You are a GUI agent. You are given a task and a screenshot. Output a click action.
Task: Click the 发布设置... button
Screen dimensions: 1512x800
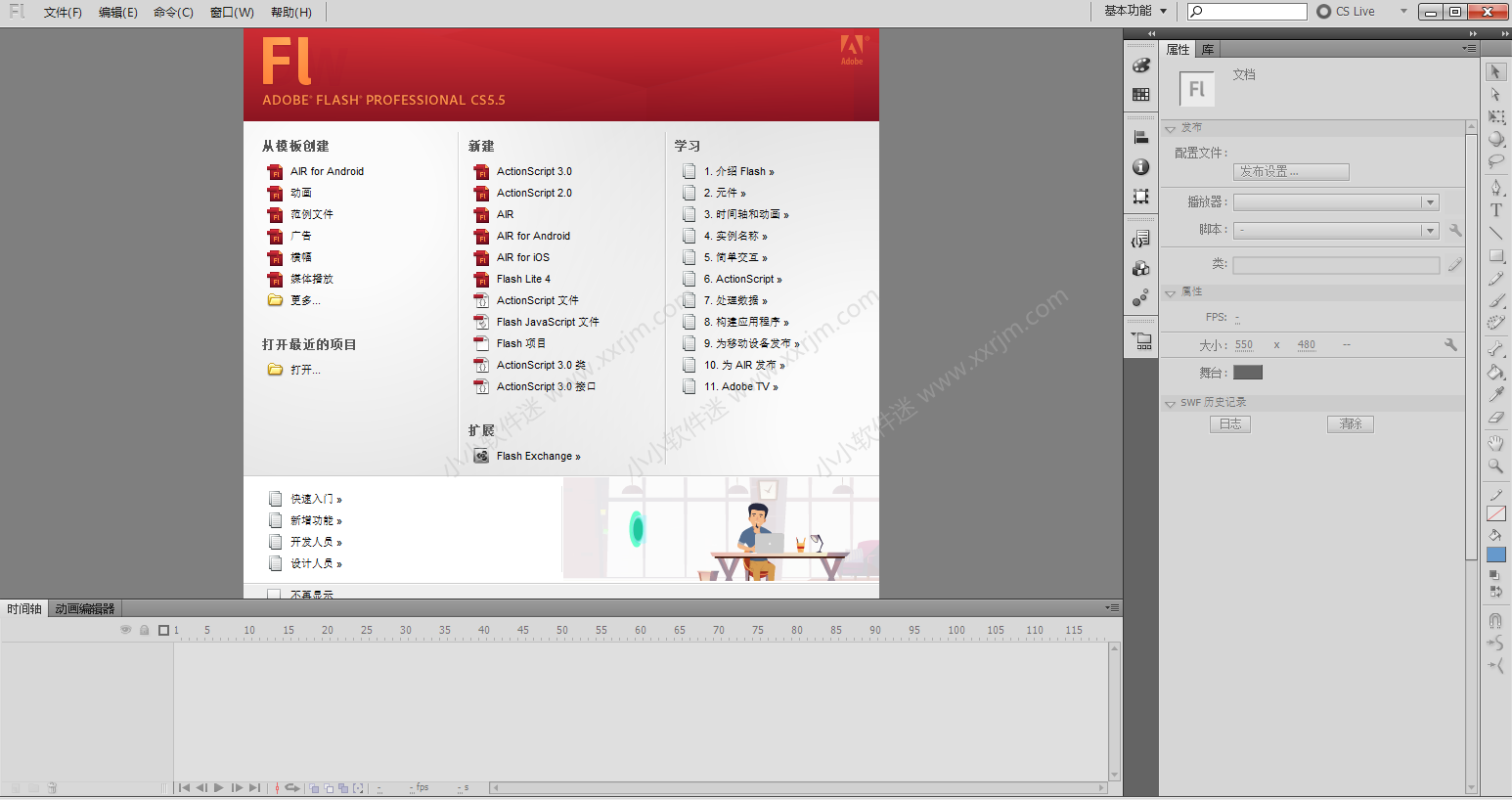[x=1291, y=172]
